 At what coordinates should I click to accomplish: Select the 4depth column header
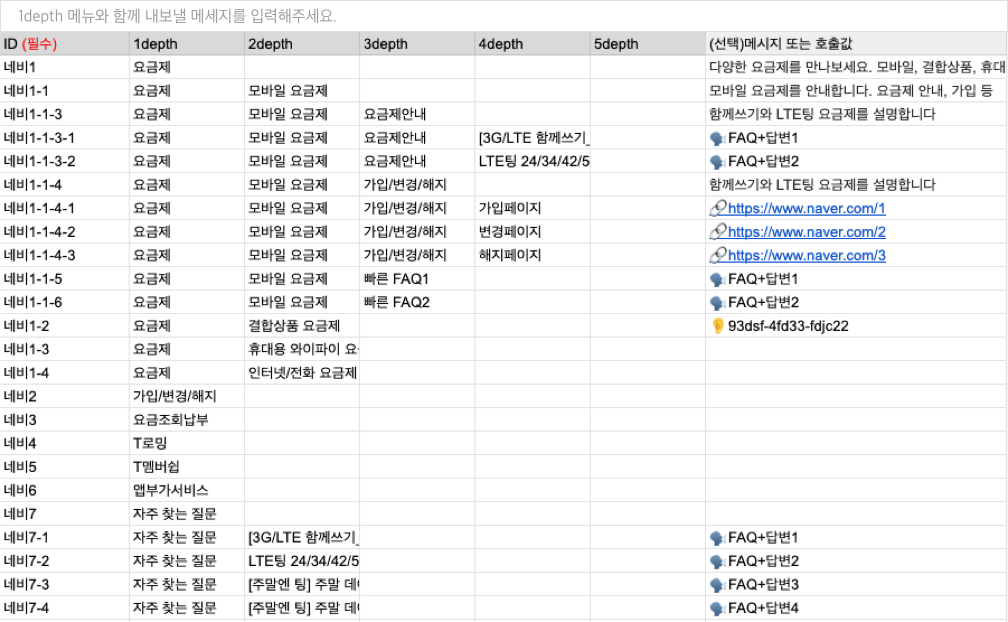(532, 44)
